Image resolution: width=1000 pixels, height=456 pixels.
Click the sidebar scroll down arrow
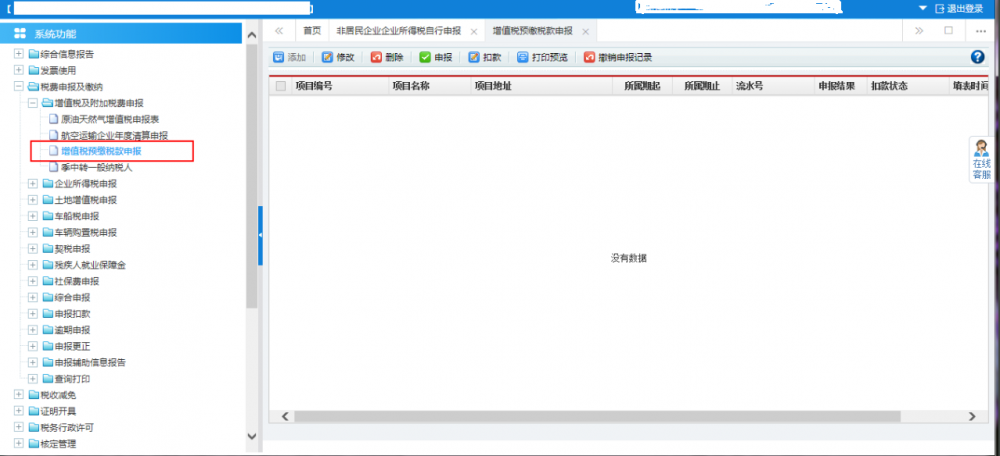coord(251,437)
